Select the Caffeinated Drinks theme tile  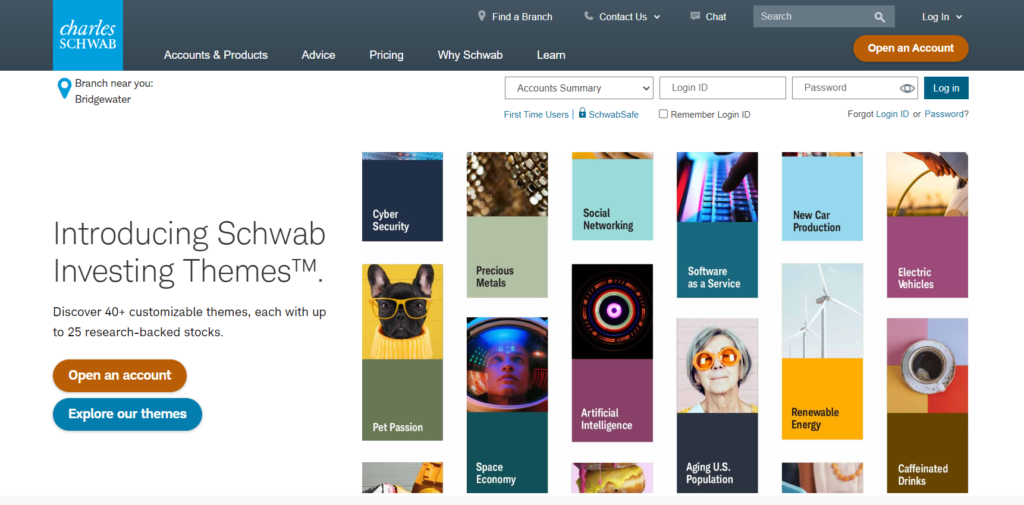coord(927,406)
